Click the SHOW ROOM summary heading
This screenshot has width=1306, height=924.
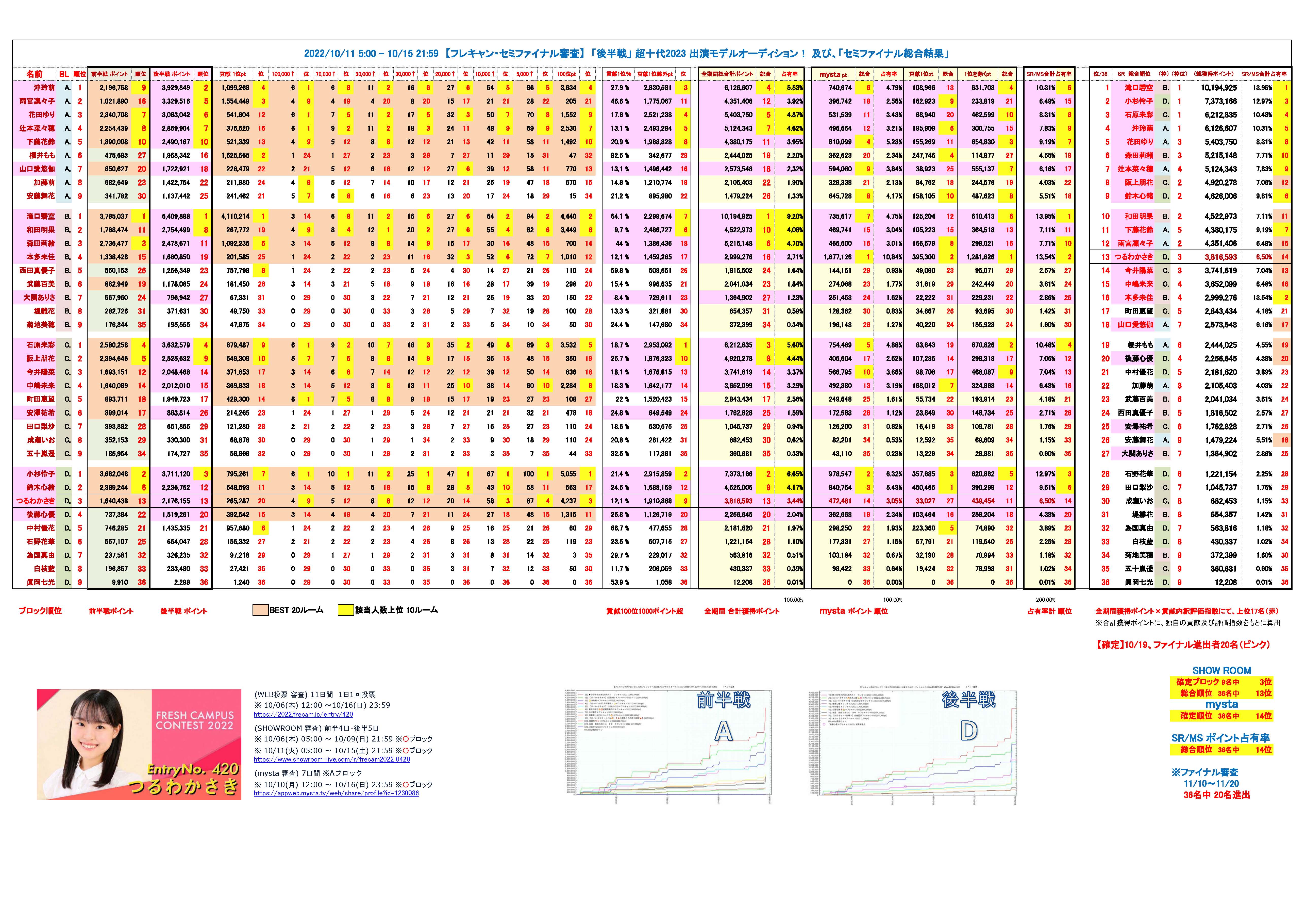click(x=1221, y=671)
